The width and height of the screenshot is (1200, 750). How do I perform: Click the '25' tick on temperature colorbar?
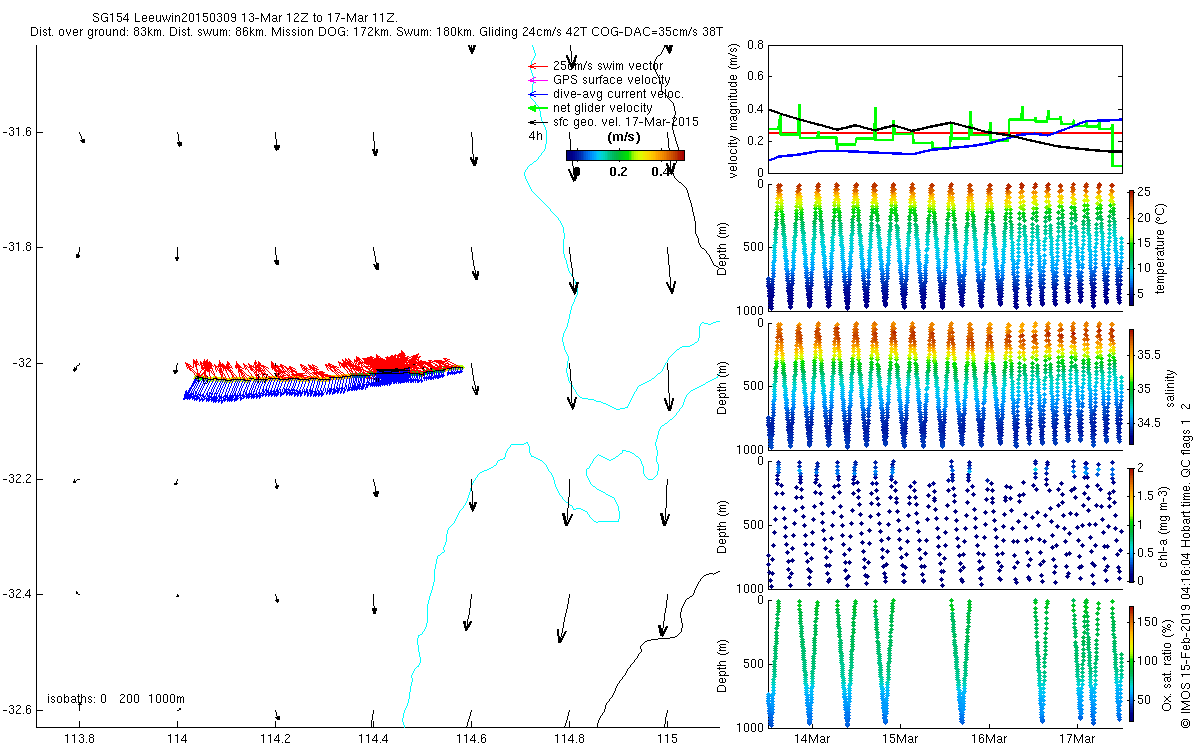pos(1144,192)
